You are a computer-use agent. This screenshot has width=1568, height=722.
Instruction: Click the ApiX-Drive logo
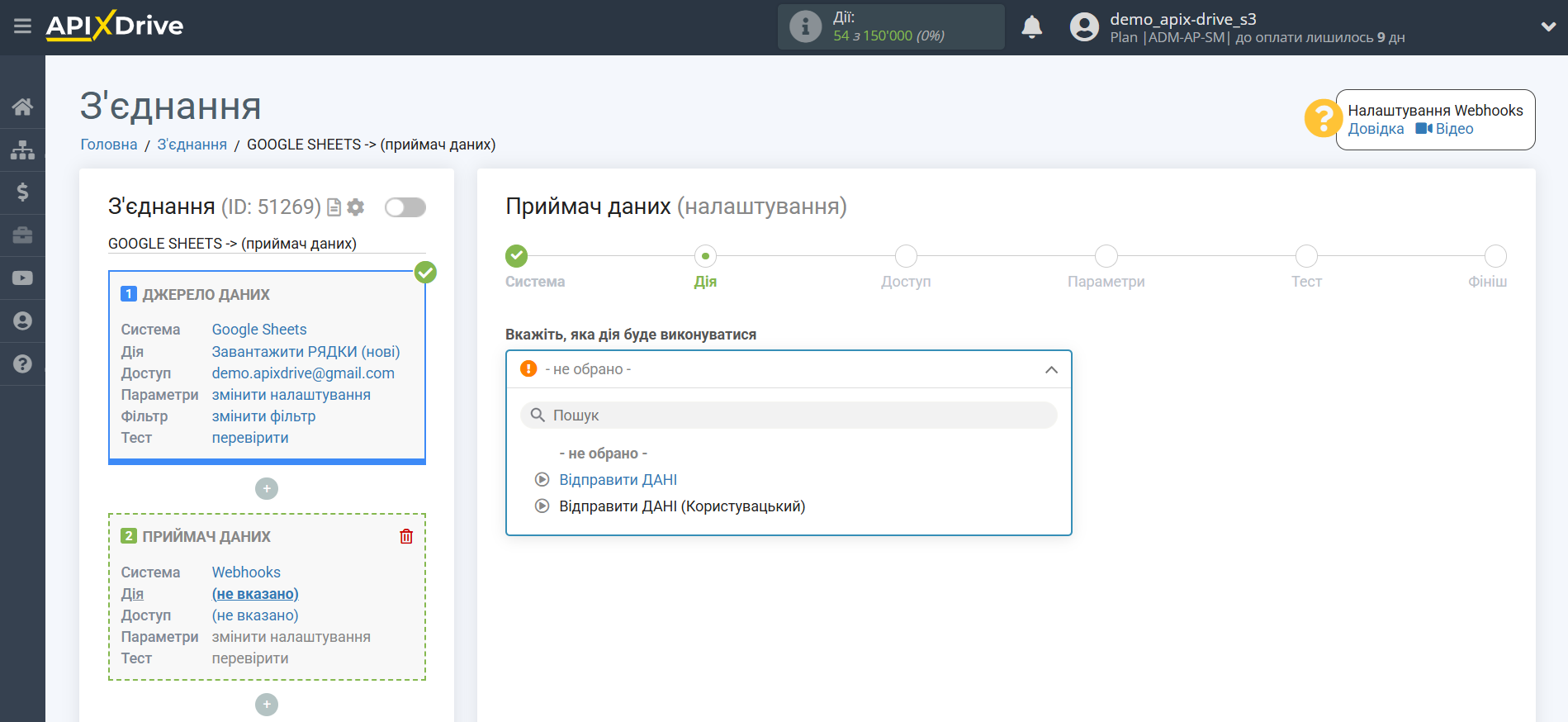click(x=115, y=26)
